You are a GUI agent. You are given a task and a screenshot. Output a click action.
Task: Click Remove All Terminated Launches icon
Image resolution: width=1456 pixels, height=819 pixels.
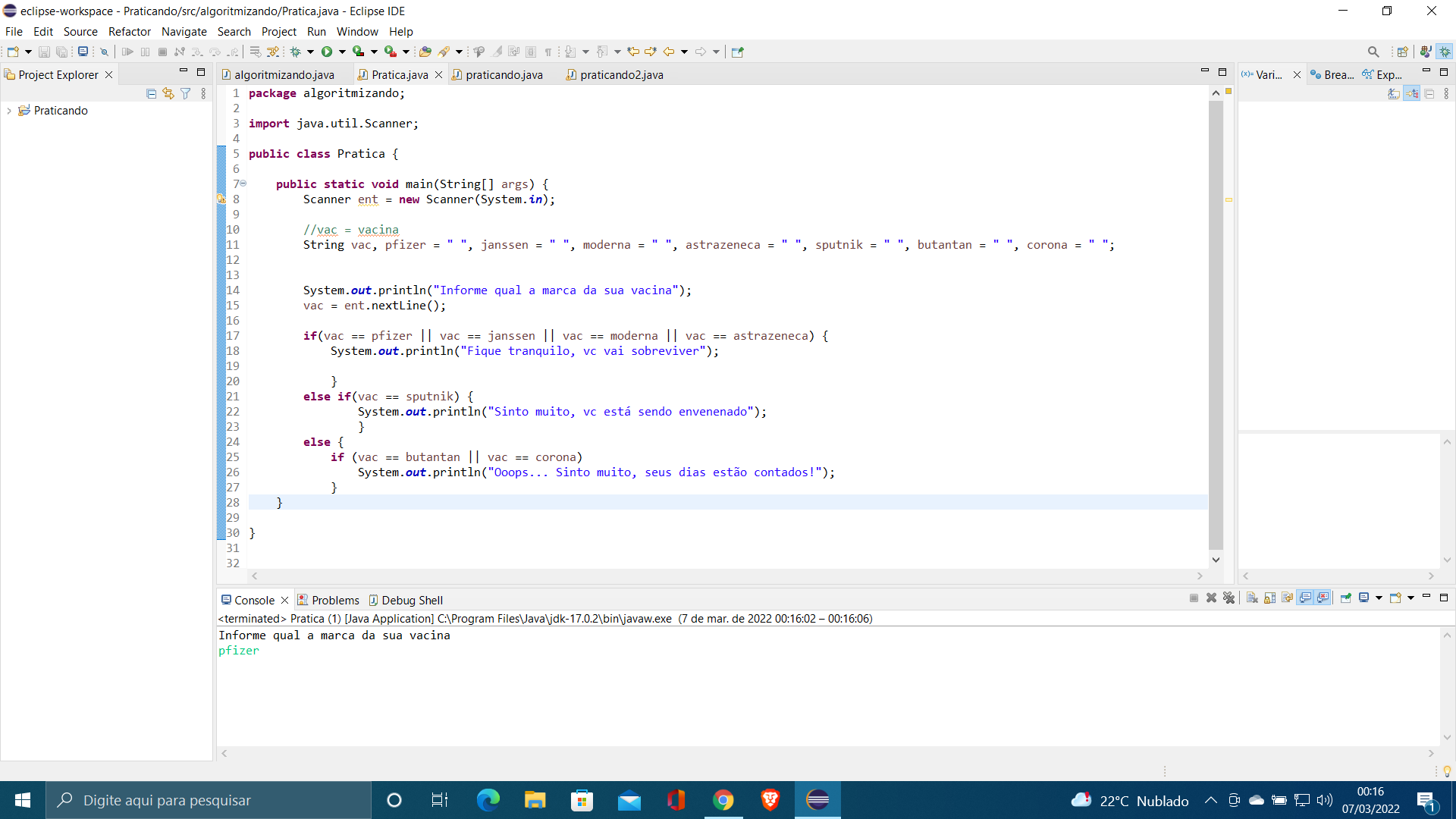coord(1229,598)
